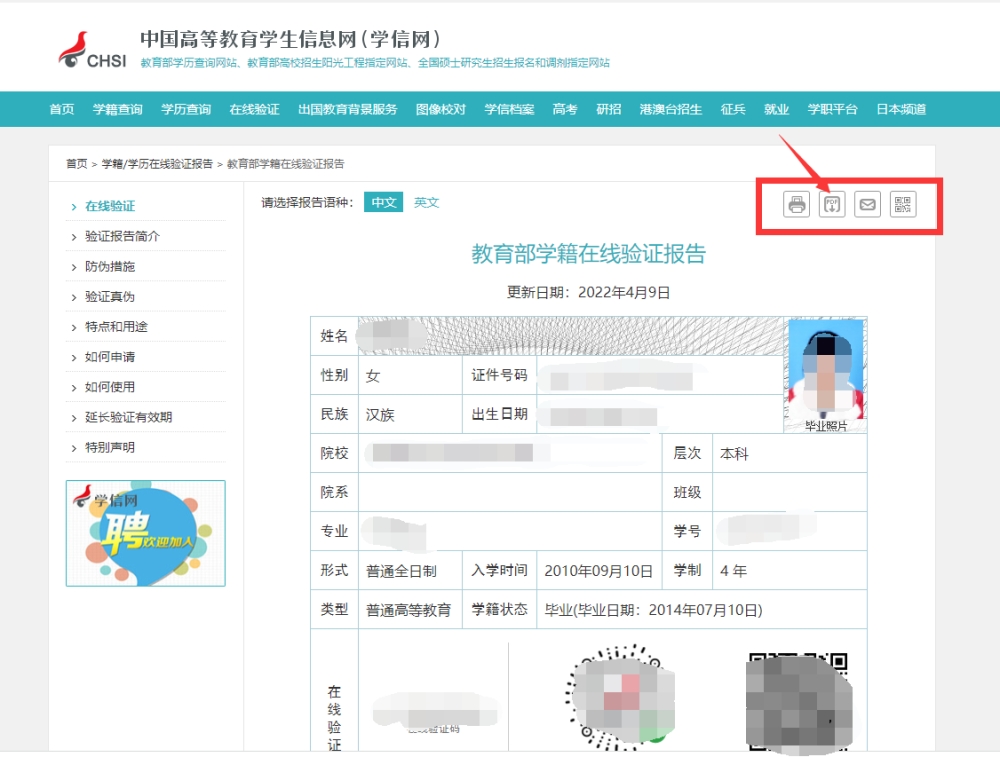The height and width of the screenshot is (757, 1000).
Task: Click the 入学时间 value 2010年09月10日
Action: pos(598,571)
